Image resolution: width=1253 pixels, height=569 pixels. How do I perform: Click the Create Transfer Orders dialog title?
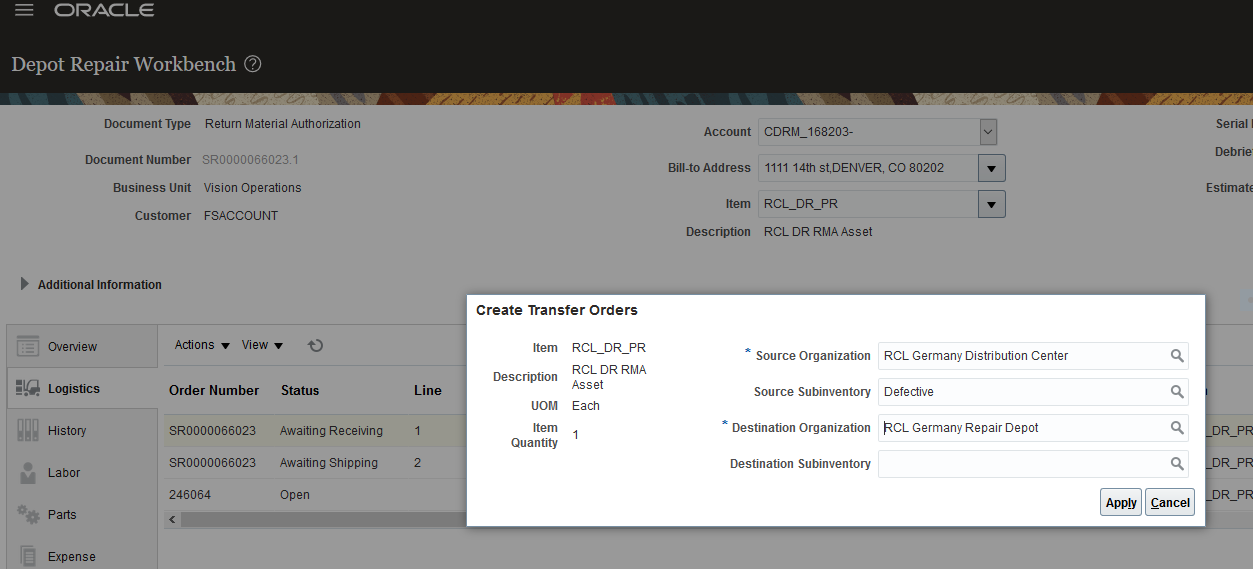[557, 310]
